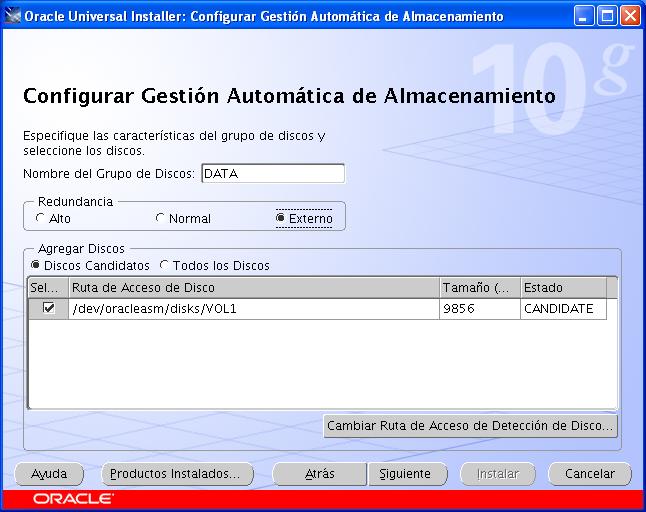
Task: Uncheck the VOL1 disk selection checkbox
Action: (x=49, y=308)
